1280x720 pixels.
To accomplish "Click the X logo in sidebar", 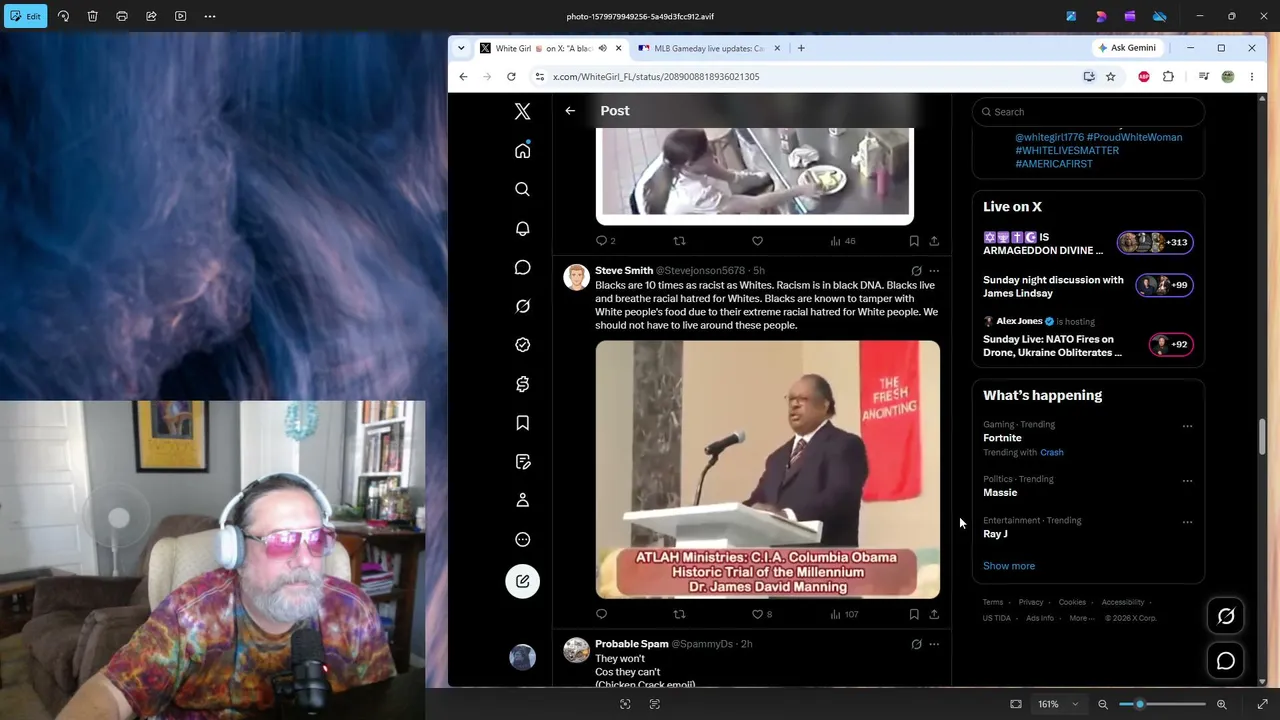I will point(522,111).
